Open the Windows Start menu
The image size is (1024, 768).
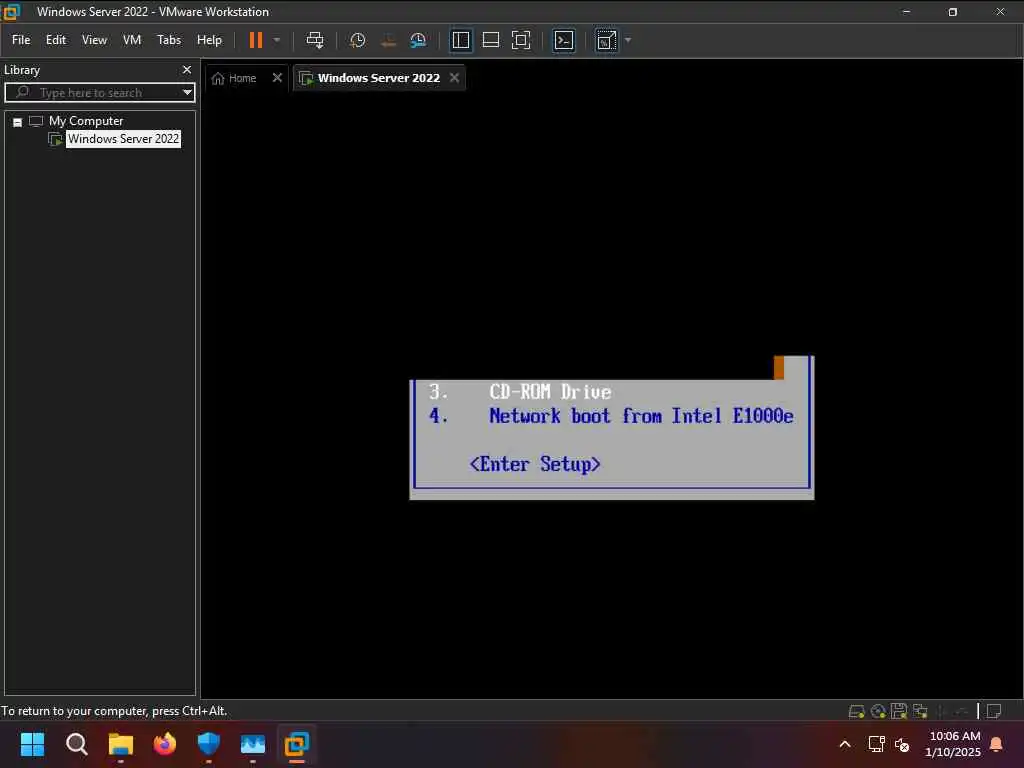(32, 744)
